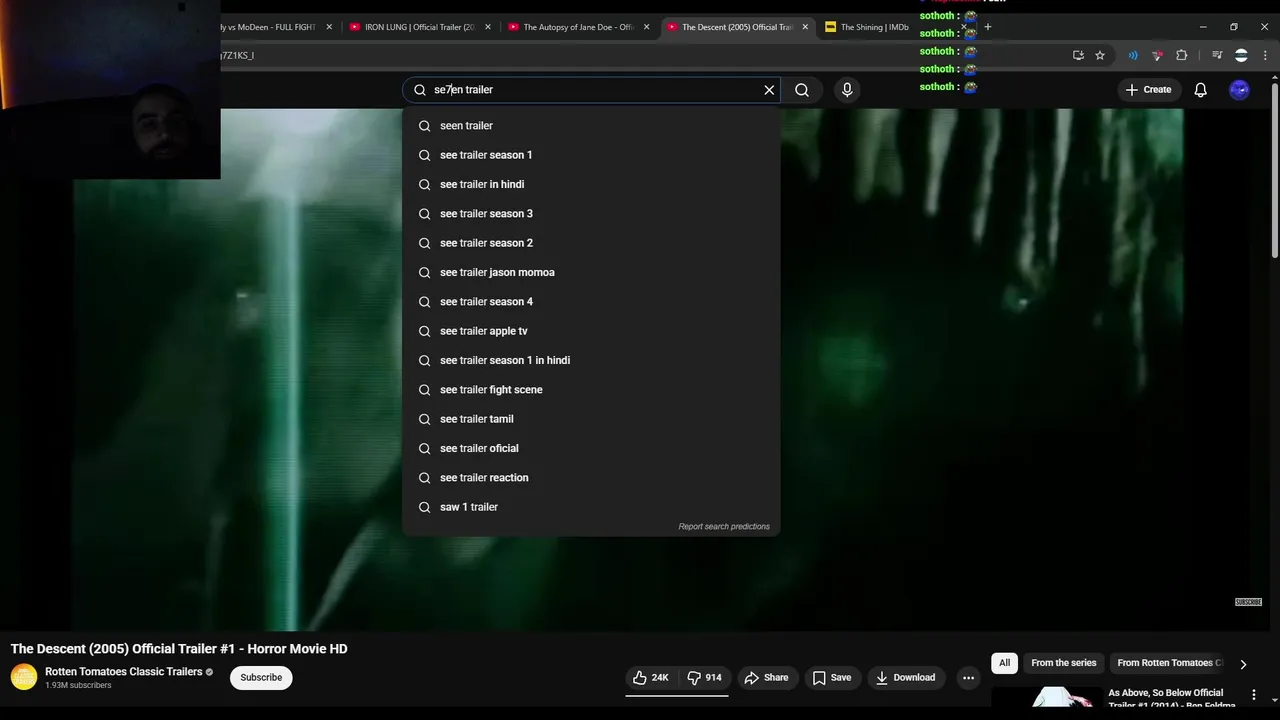Close The Descent (2005) tab
This screenshot has height=720, width=1280.
(805, 27)
